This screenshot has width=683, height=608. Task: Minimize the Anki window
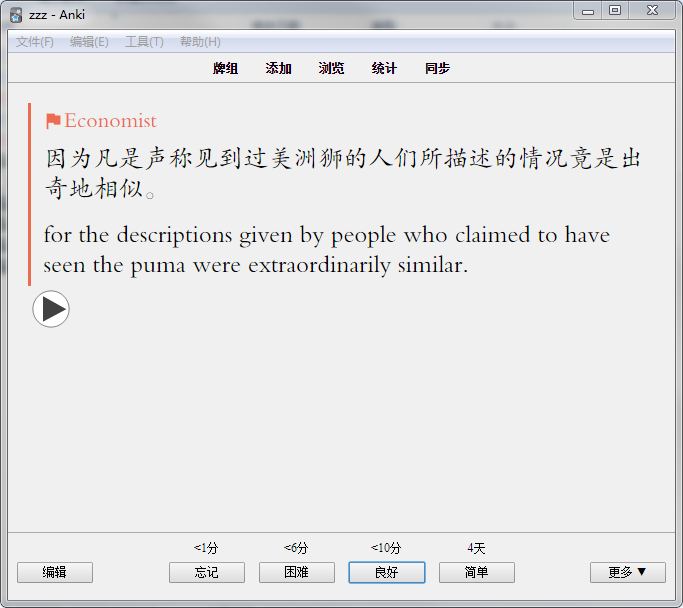[588, 11]
